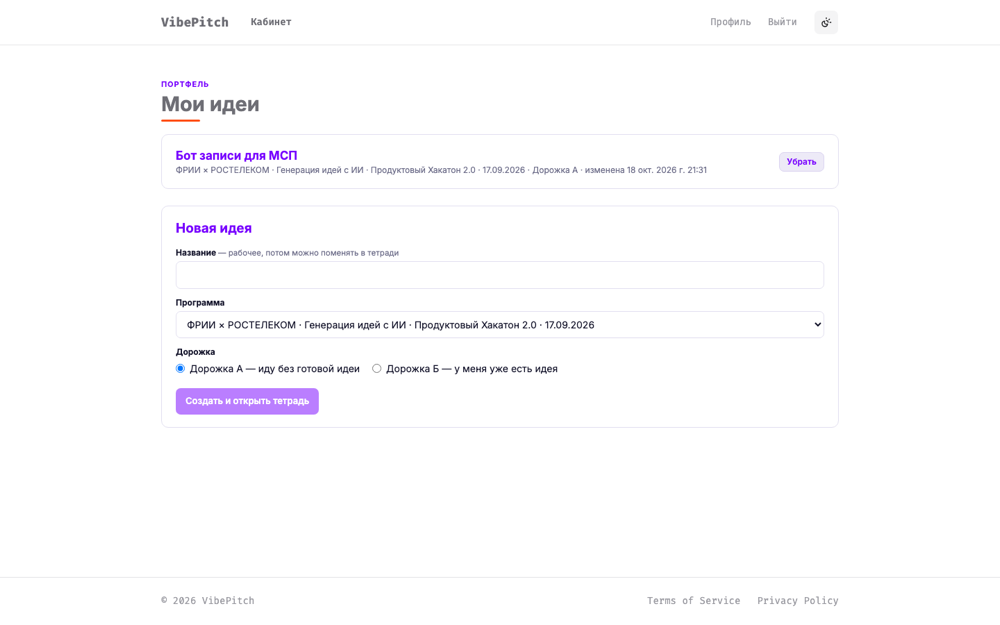The image size is (1000, 625).
Task: Click Выйти to log out
Action: [782, 22]
